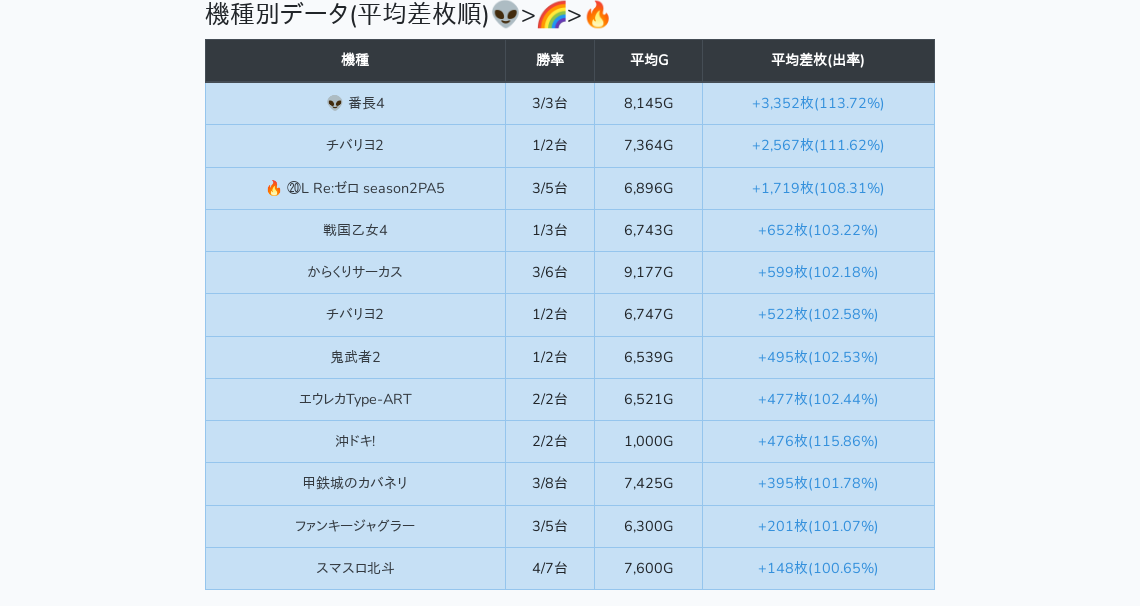This screenshot has height=606, width=1140.
Task: Sort by the 機種 column header
Action: pos(355,60)
